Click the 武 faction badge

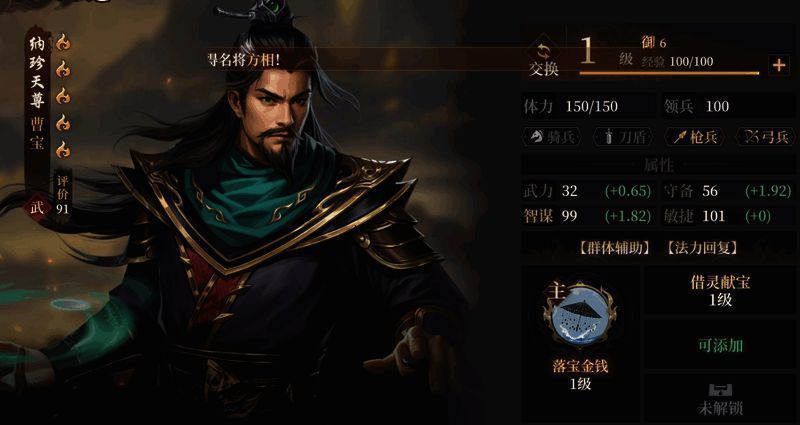click(x=36, y=208)
